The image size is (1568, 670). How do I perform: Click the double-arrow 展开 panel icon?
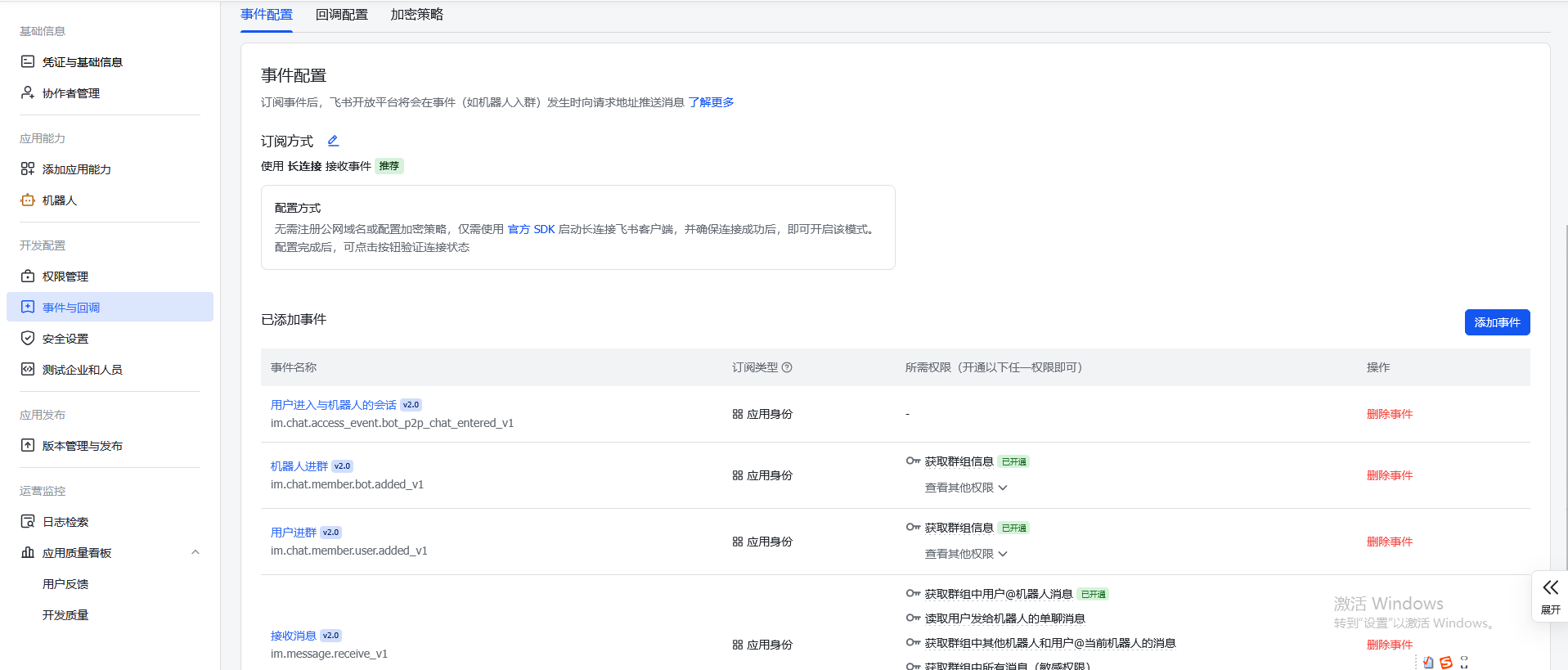click(1550, 587)
